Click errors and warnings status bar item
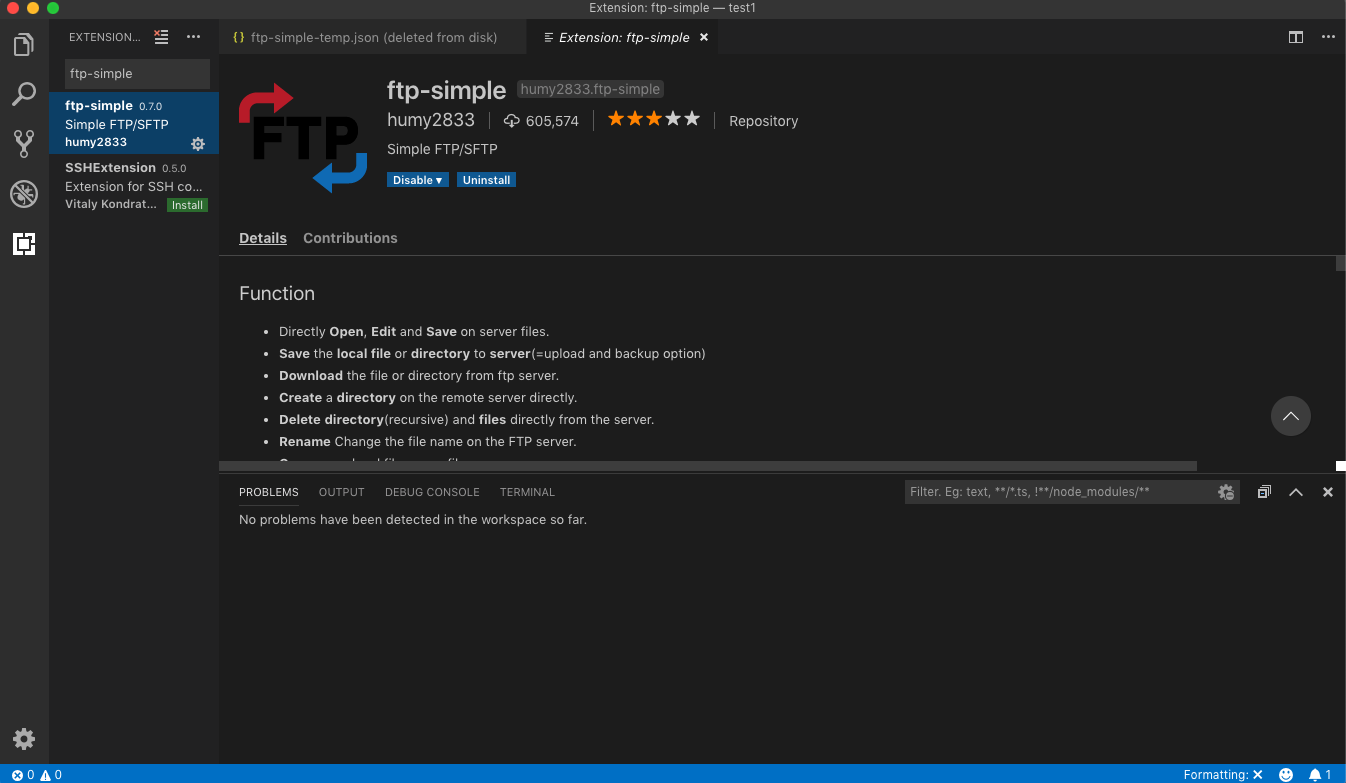This screenshot has height=783, width=1346. tap(37, 775)
